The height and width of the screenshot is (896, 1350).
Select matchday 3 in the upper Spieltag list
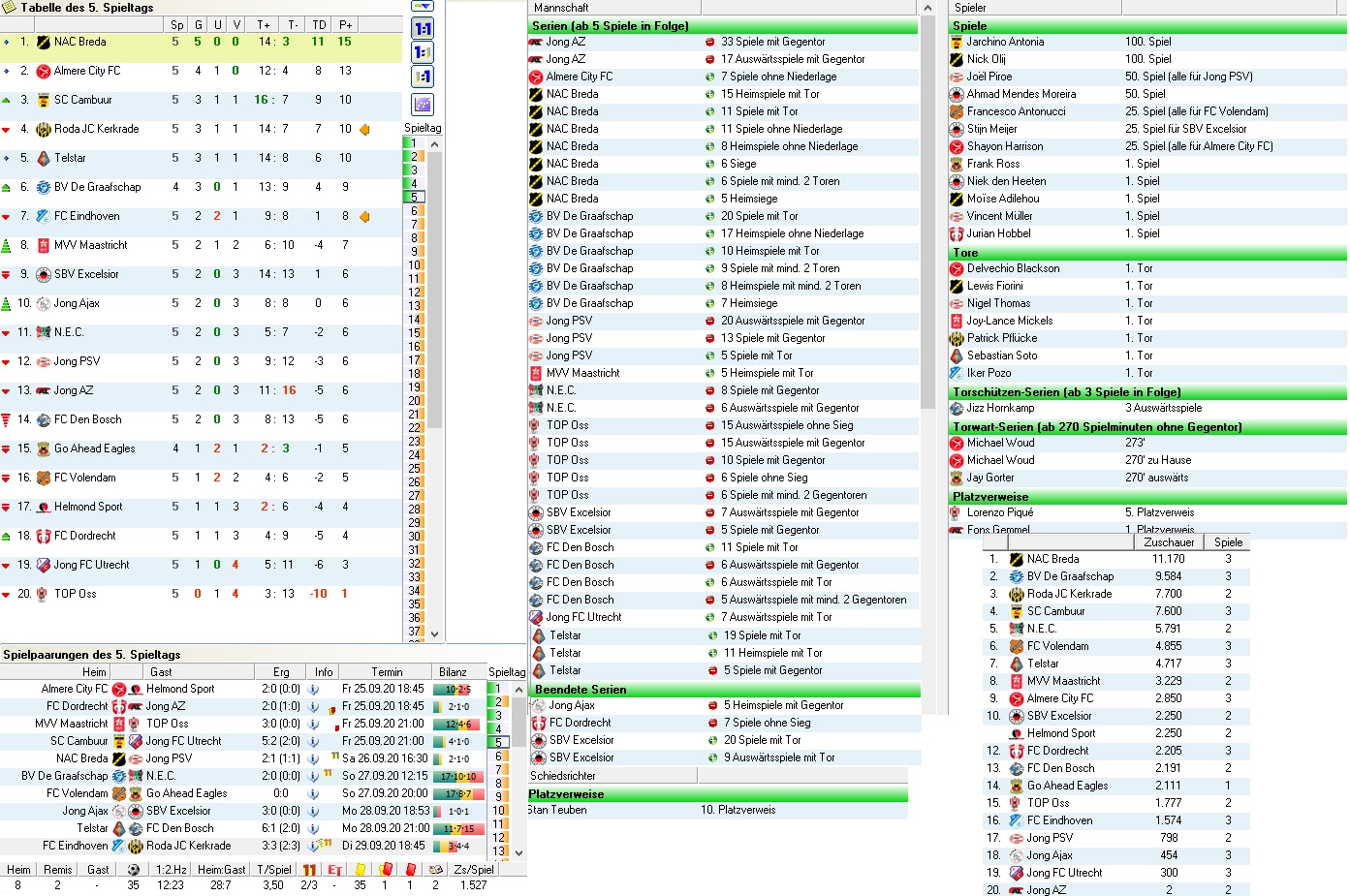click(414, 170)
